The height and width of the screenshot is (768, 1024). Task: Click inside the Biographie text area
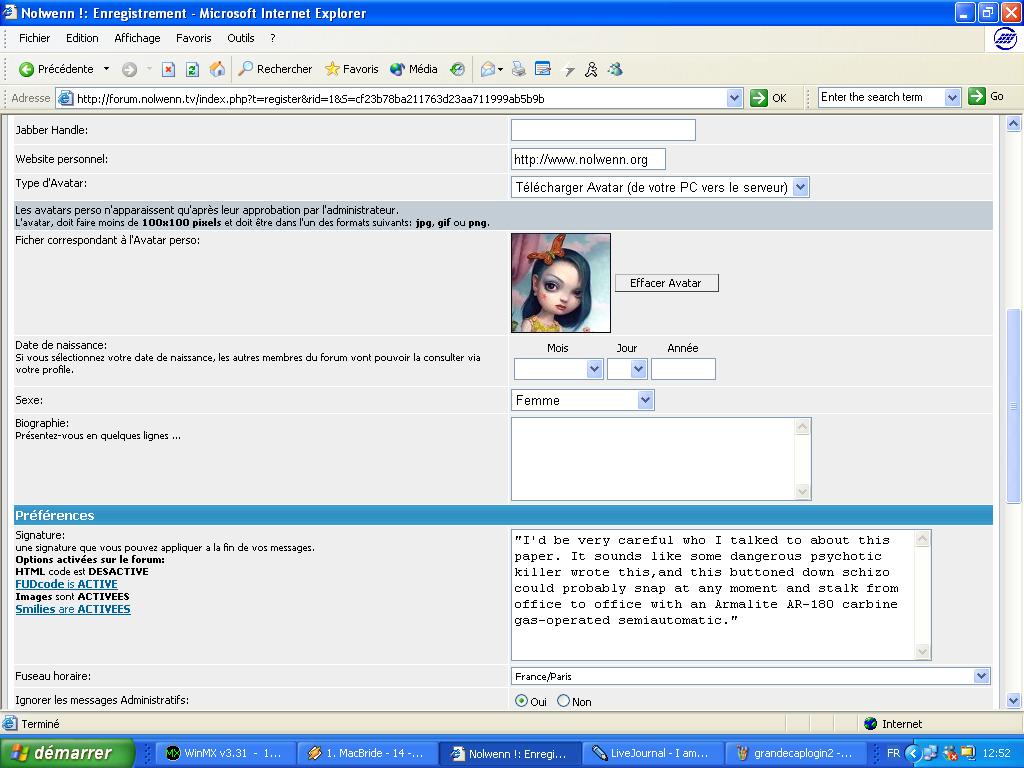click(x=653, y=458)
